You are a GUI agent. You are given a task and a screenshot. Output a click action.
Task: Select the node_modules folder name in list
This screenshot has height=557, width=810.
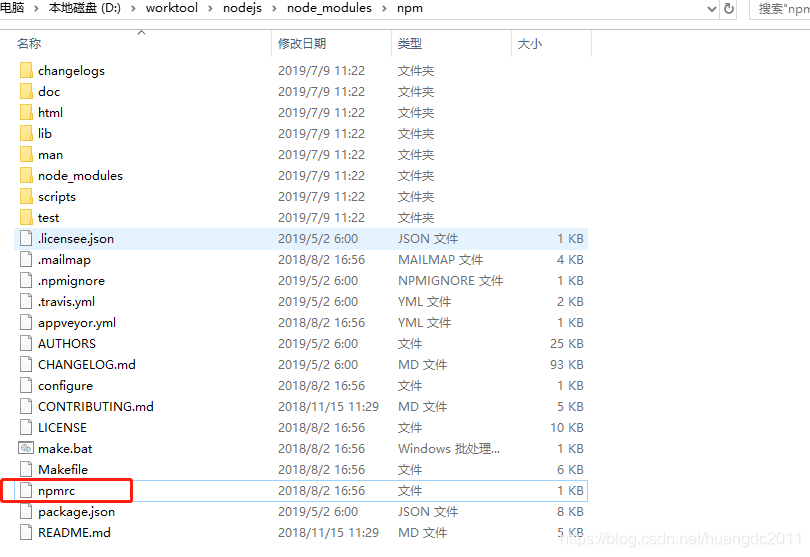click(80, 176)
